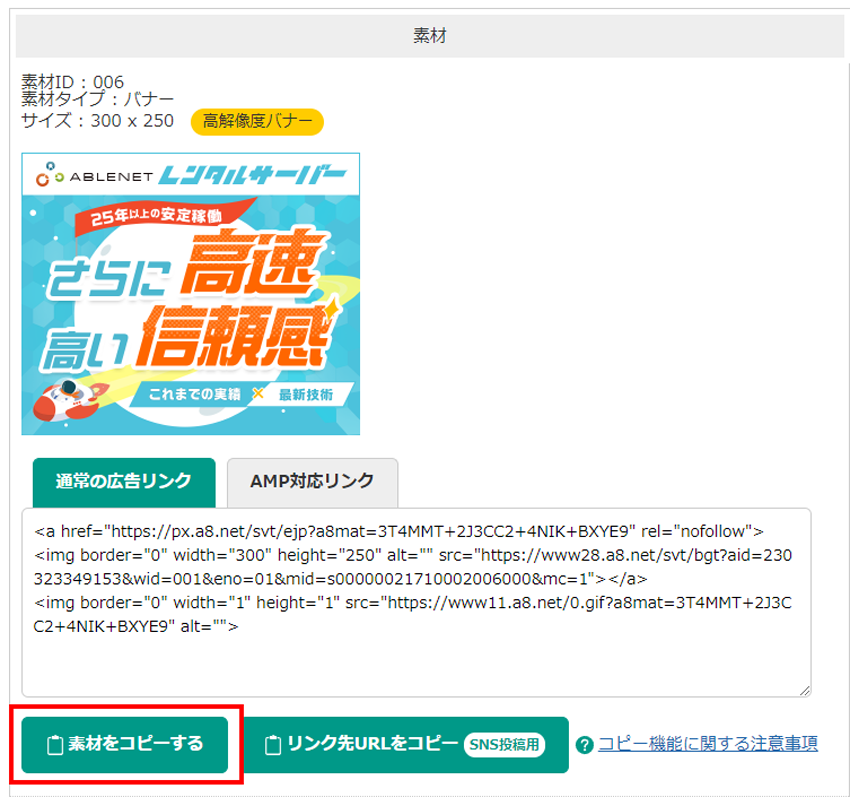Image resolution: width=852 pixels, height=797 pixels.
Task: Click the 素材 section header bar
Action: click(429, 36)
